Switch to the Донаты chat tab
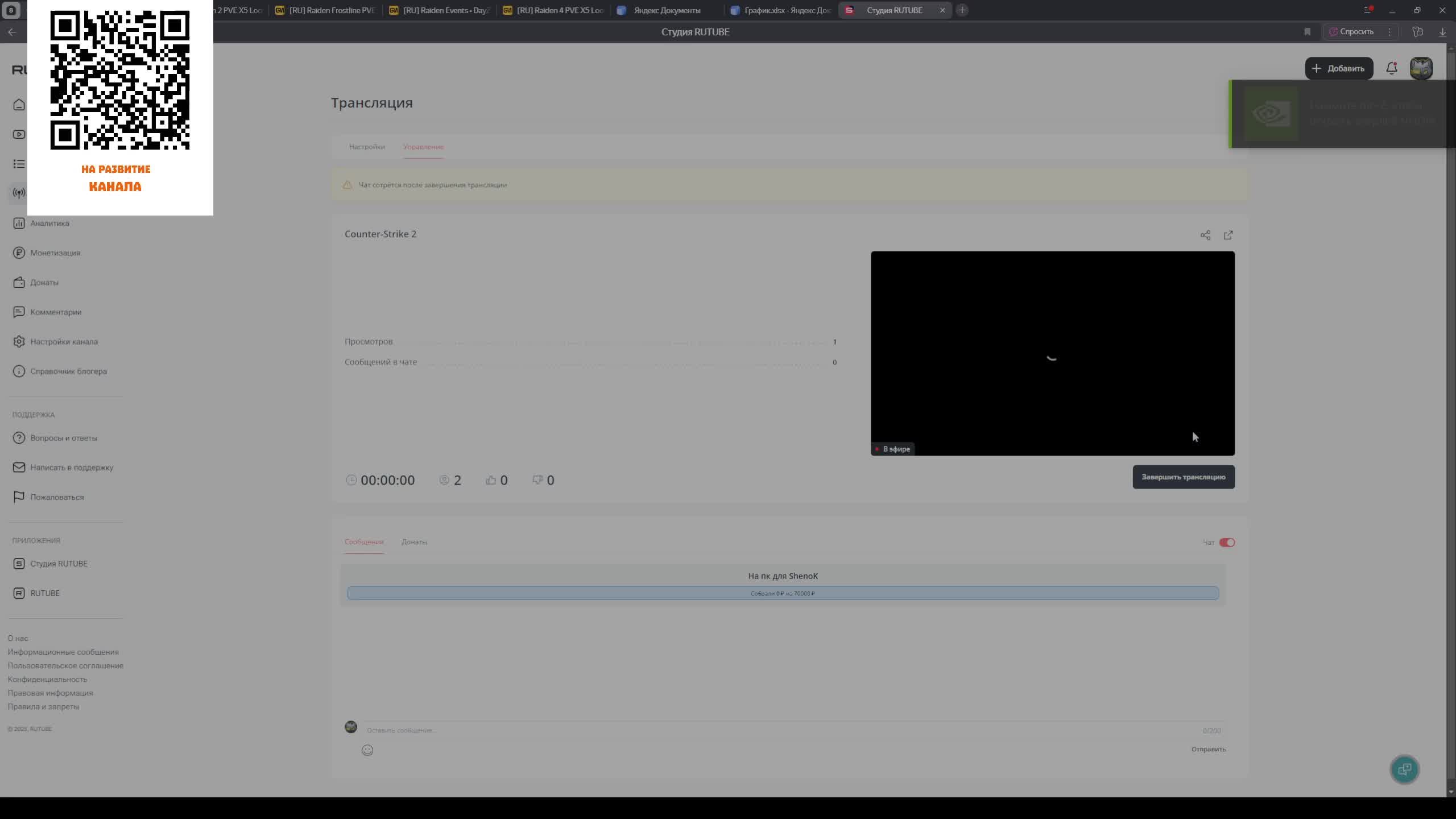The image size is (1456, 819). 414,542
